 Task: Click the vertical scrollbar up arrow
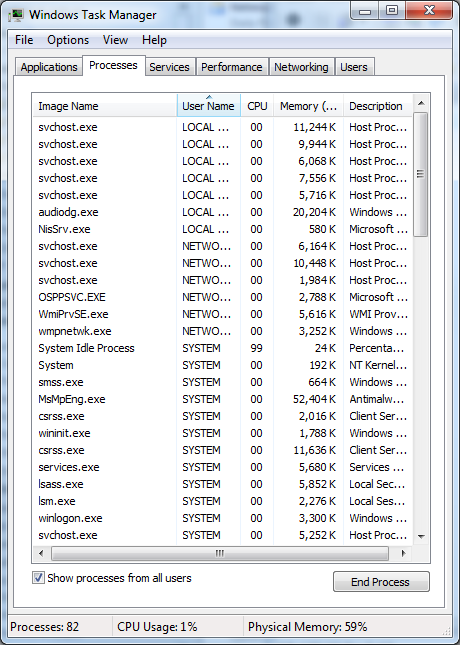[421, 103]
